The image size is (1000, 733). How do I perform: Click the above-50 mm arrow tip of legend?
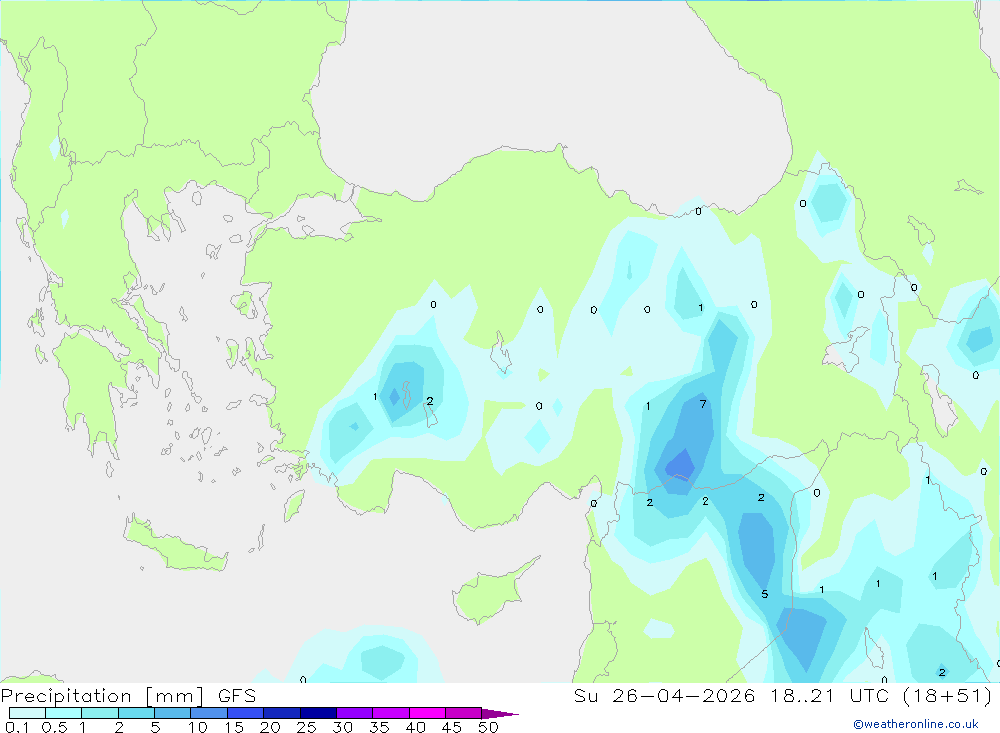(499, 714)
